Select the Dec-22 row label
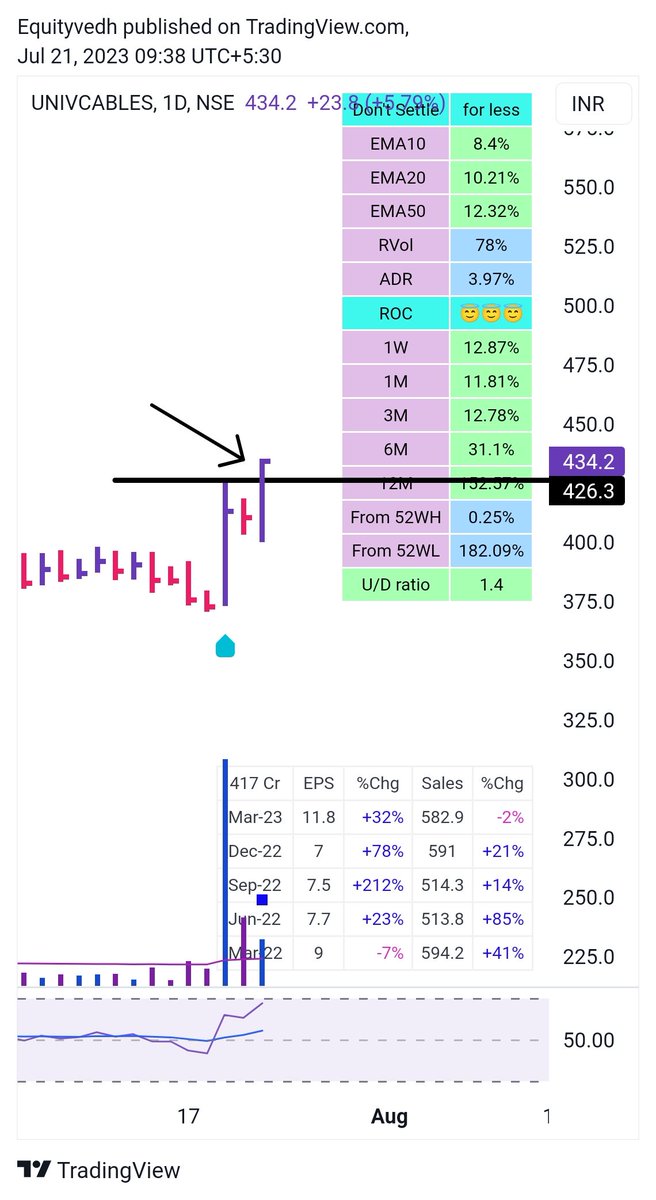656x1200 pixels. (256, 851)
